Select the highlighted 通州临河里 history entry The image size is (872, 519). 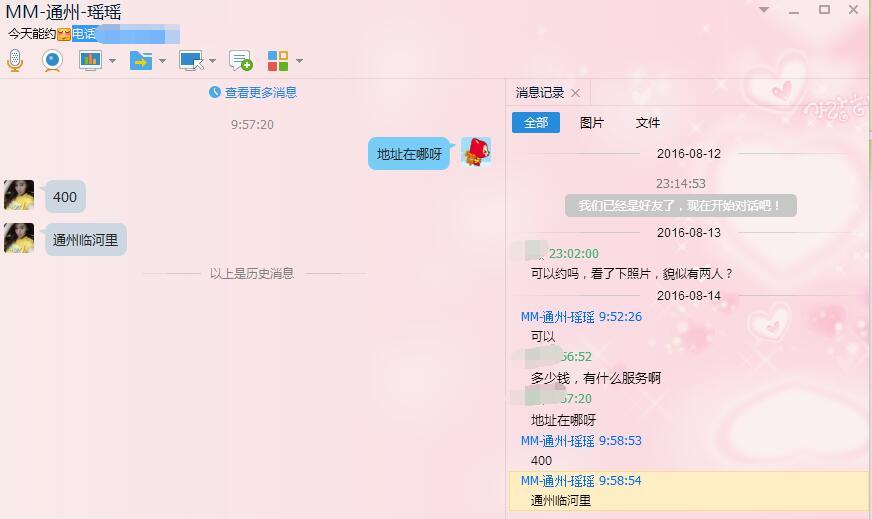click(690, 491)
